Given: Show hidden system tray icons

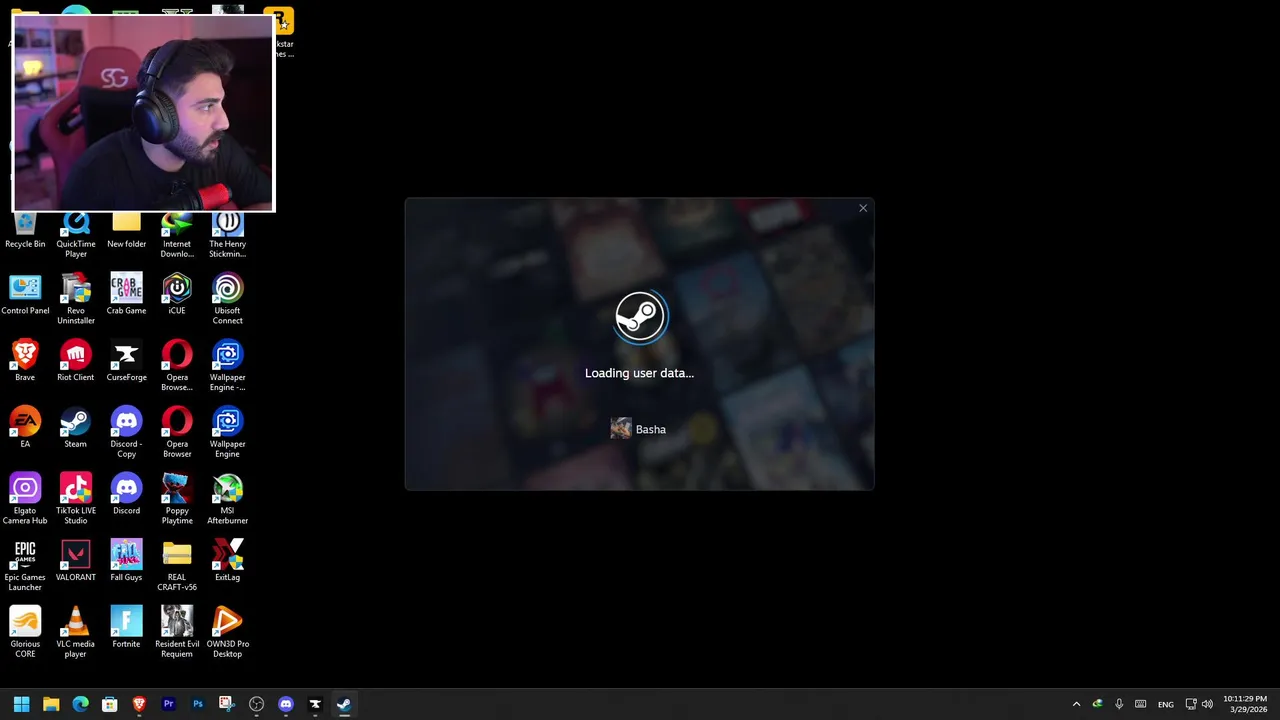Looking at the screenshot, I should (1076, 704).
